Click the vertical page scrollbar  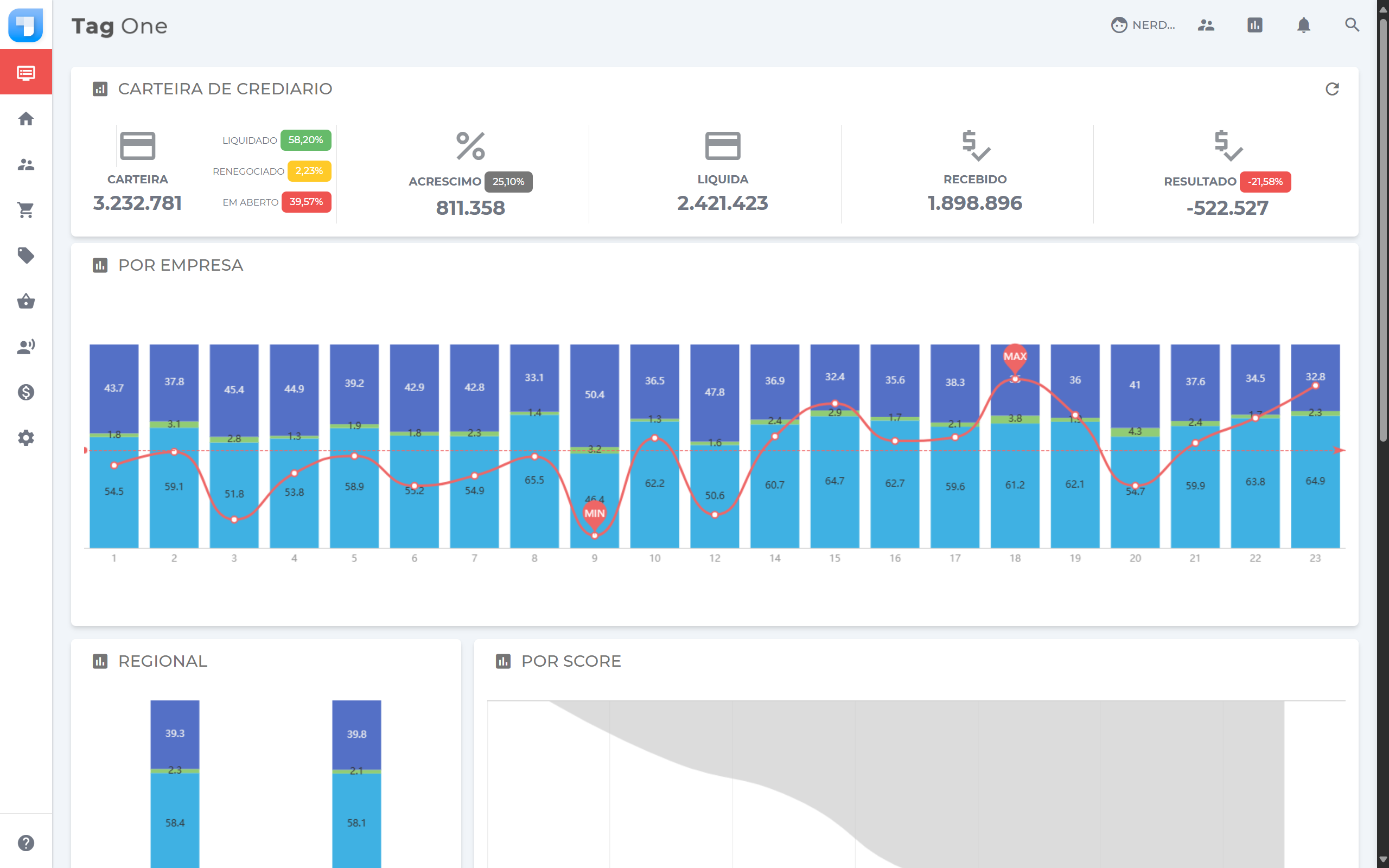pos(1382,229)
